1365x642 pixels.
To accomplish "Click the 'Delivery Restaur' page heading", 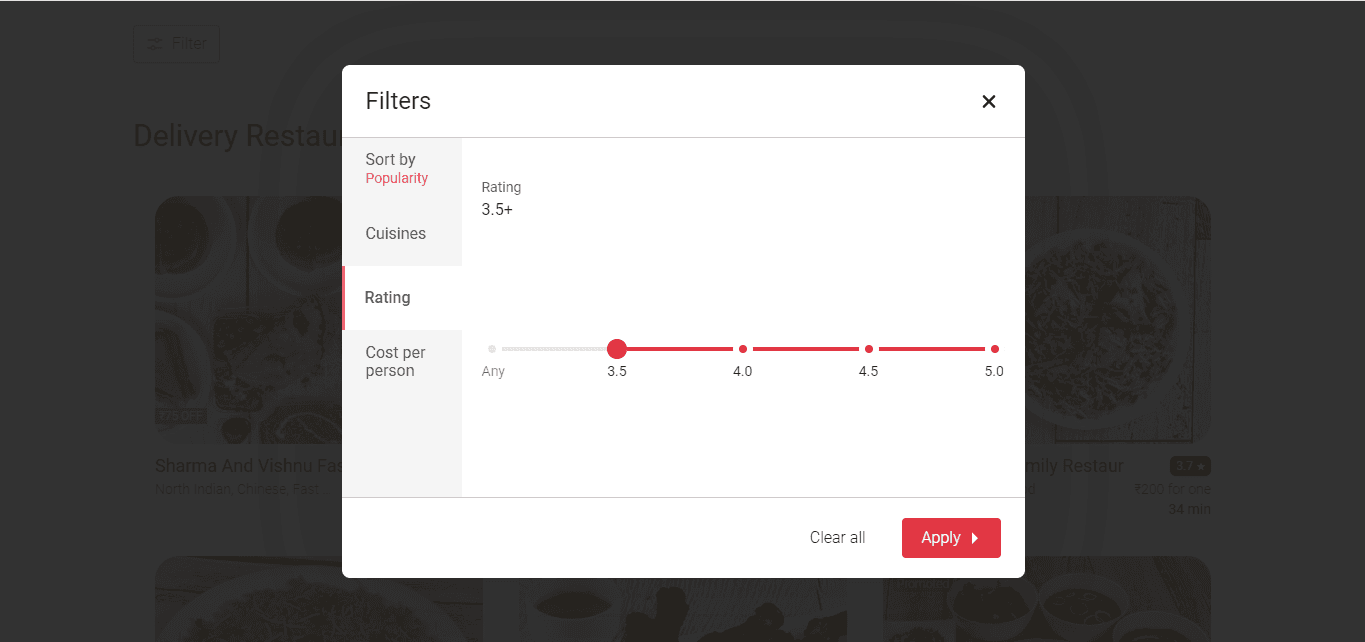I will [238, 136].
